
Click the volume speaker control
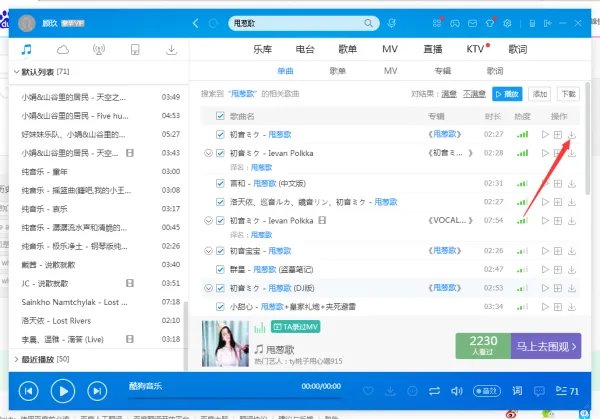click(457, 391)
